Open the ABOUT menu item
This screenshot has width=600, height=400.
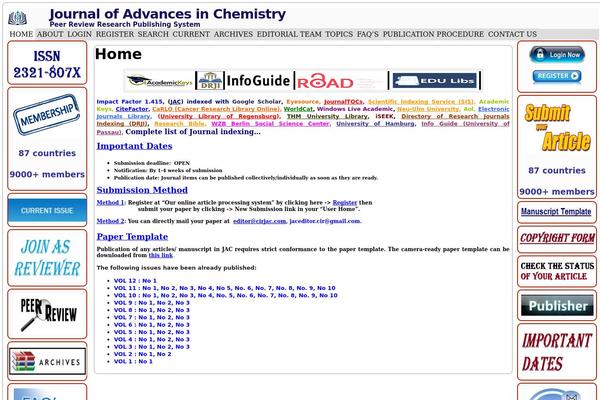50,34
